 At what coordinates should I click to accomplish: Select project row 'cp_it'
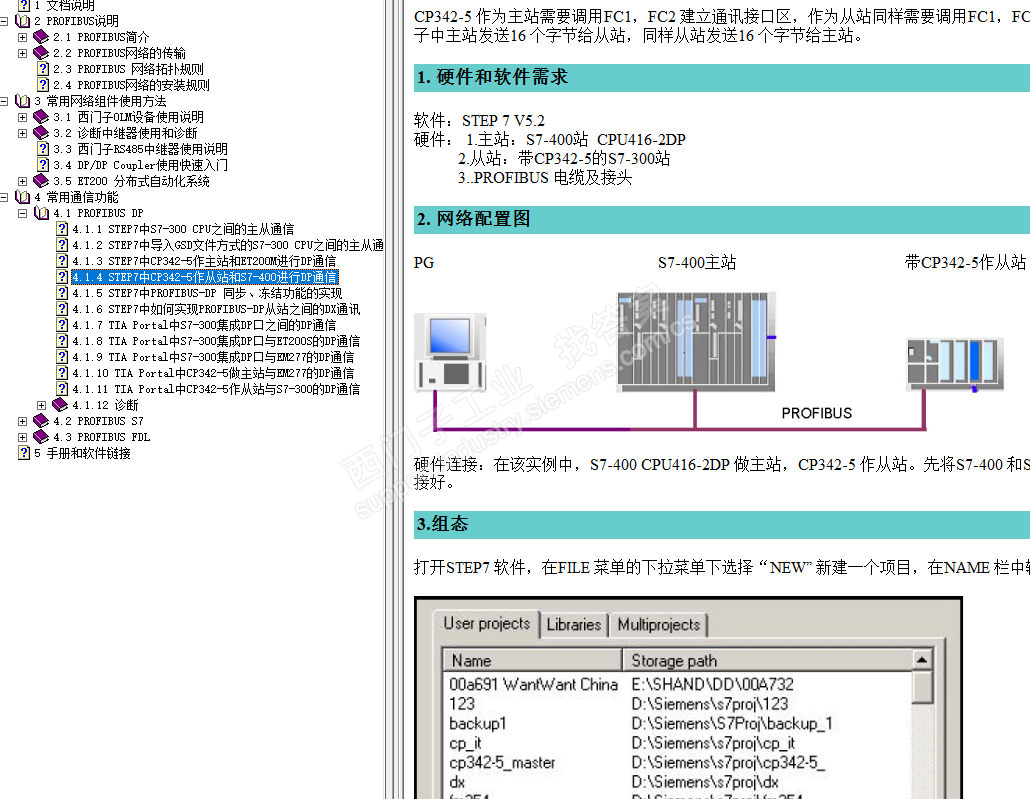pyautogui.click(x=466, y=743)
